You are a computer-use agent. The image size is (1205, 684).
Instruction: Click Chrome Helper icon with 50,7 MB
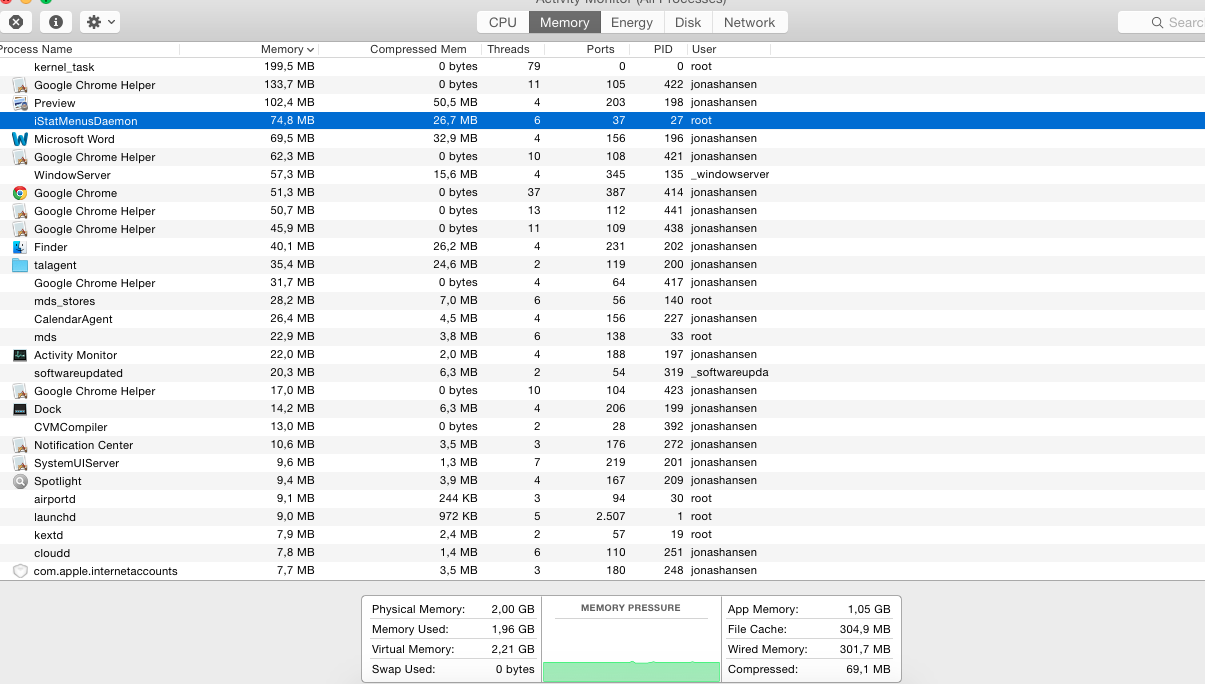[x=20, y=211]
